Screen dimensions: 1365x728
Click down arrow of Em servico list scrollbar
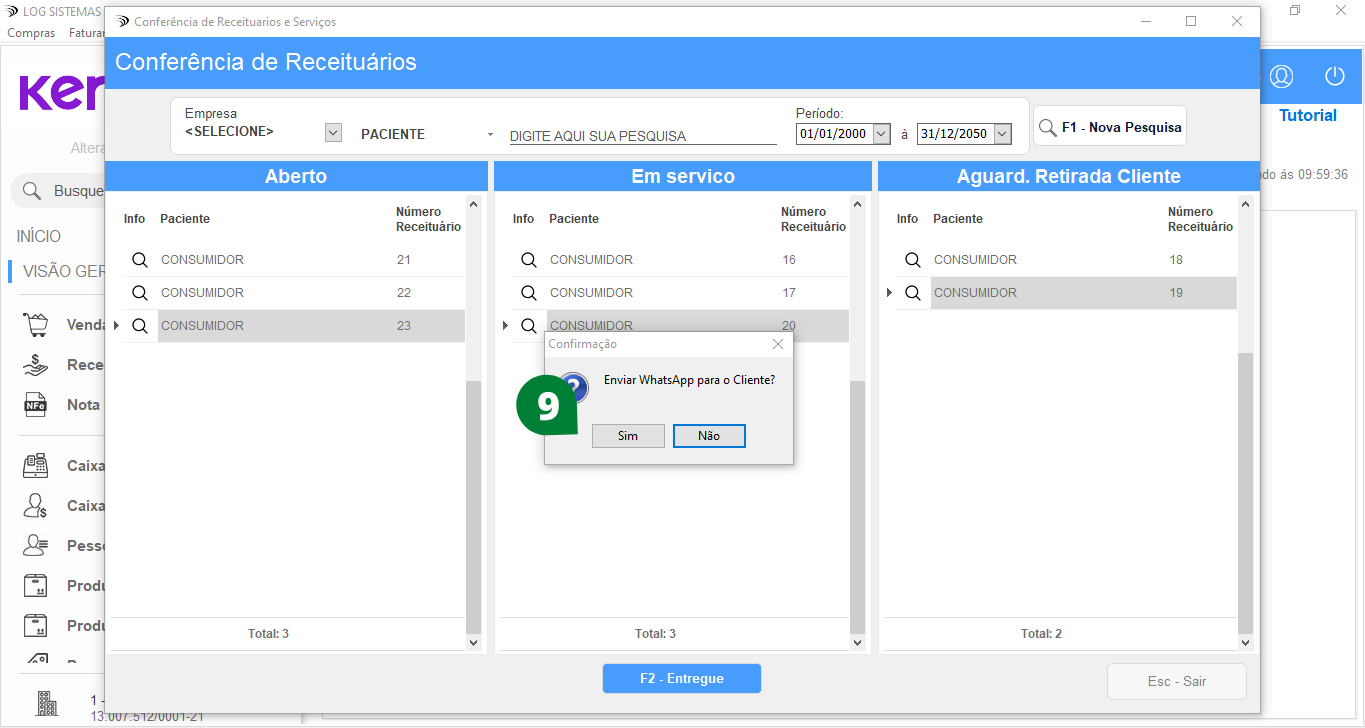(857, 642)
